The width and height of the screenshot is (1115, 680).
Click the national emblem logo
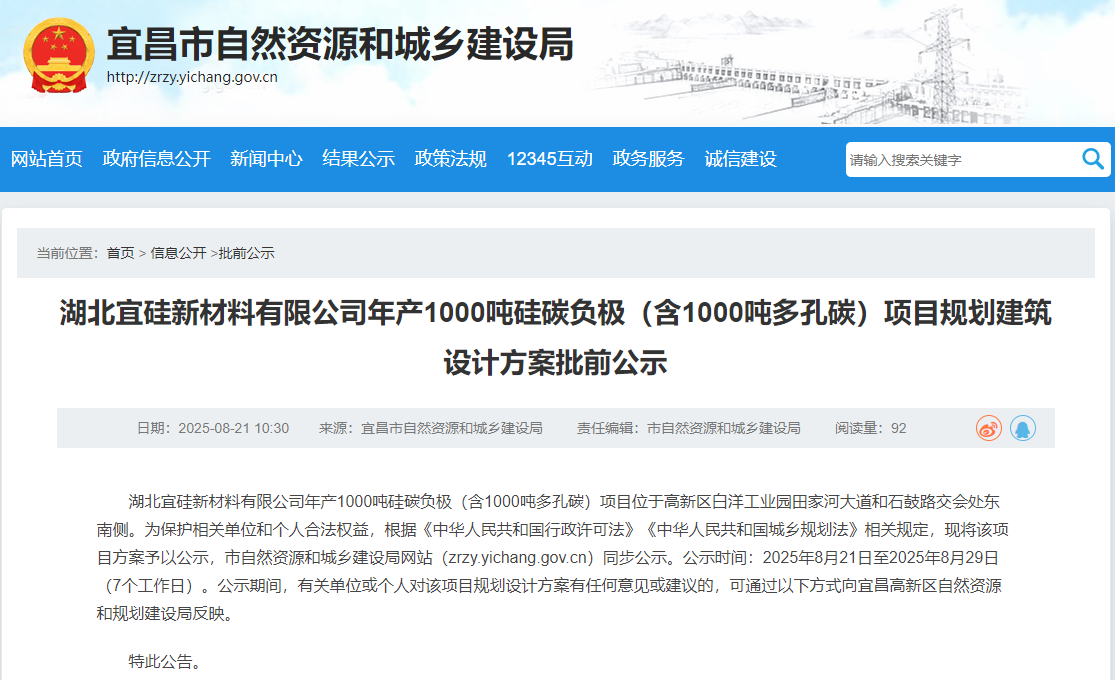58,56
